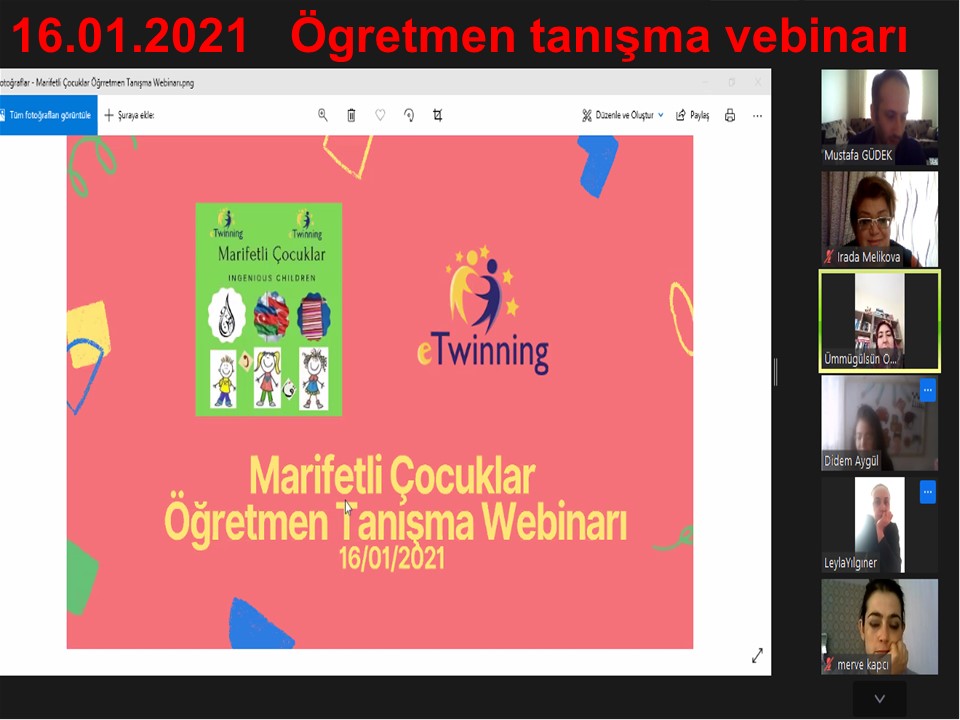Click the green Marifetli Çocuklar poster
Viewport: 960px width, 720px height.
coord(269,309)
